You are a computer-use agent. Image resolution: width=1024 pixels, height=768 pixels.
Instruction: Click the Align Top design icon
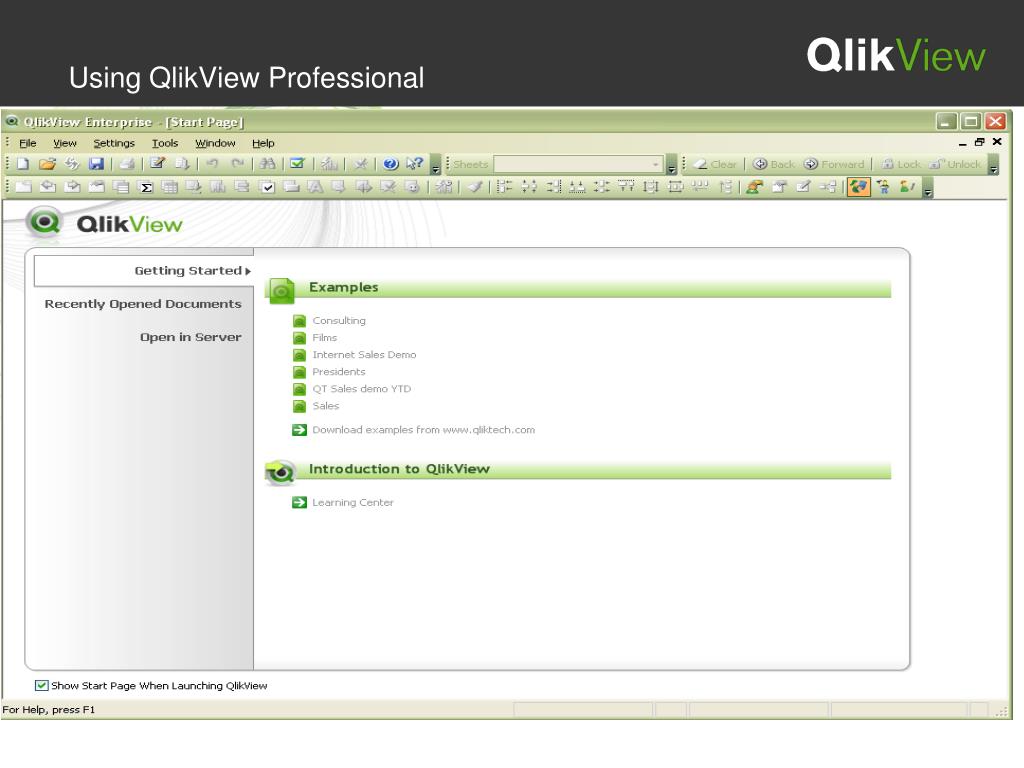pyautogui.click(x=626, y=187)
